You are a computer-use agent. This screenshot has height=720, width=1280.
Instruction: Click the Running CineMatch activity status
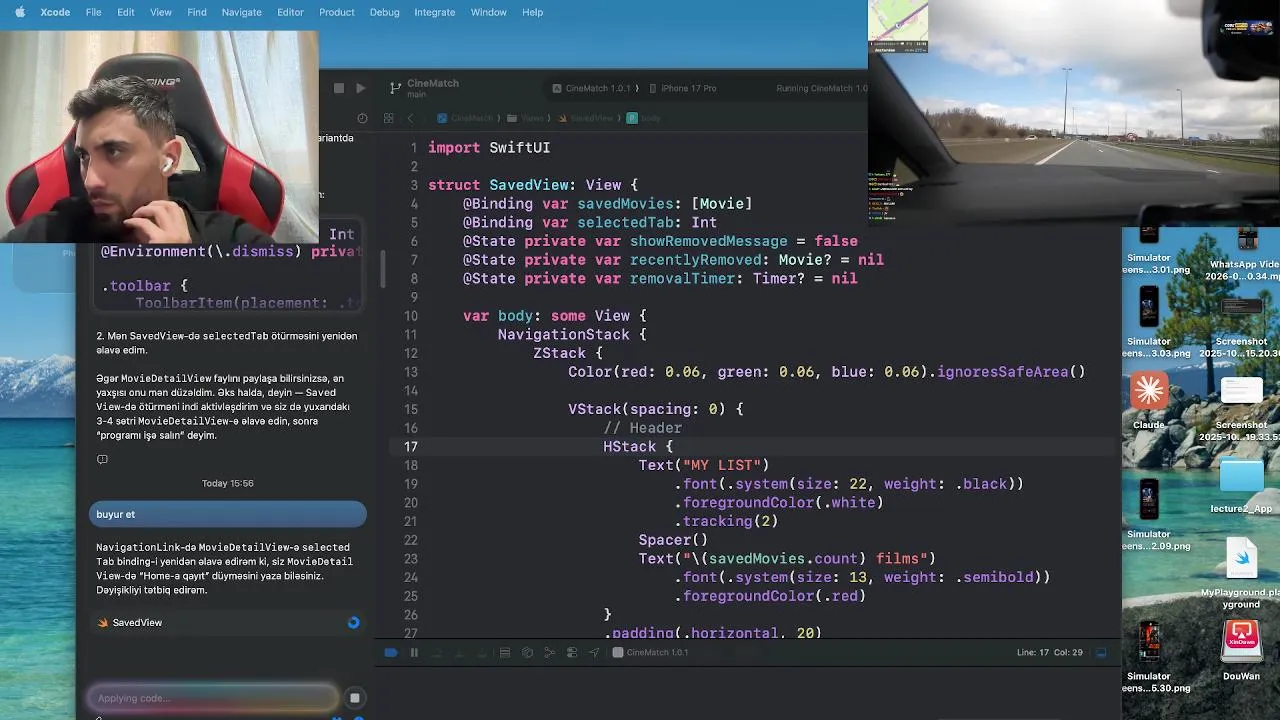pyautogui.click(x=821, y=88)
